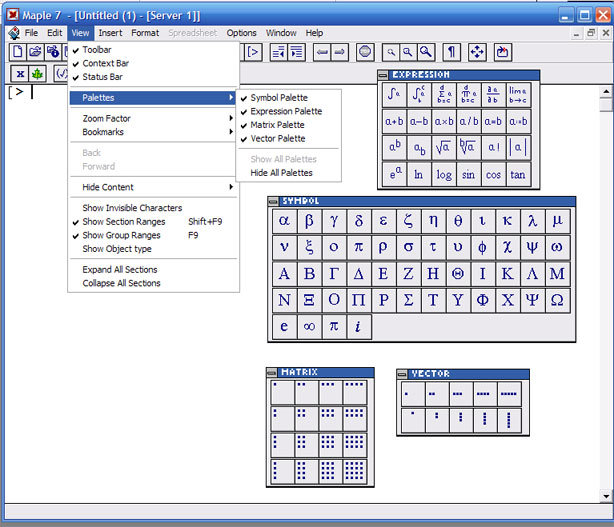
Task: Choose Show Object type
Action: click(153, 249)
